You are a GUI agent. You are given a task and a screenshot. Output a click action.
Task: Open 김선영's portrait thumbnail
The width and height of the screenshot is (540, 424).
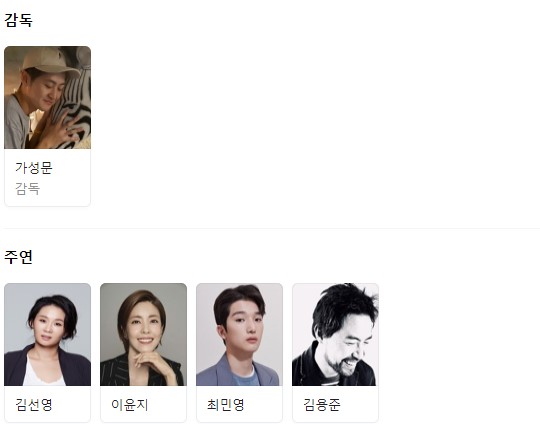[48, 334]
